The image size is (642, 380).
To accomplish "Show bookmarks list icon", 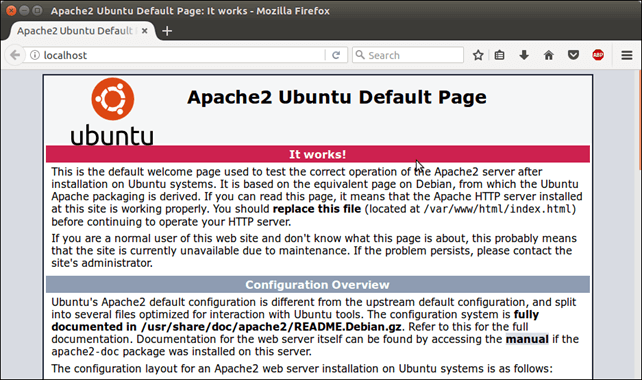I will (x=499, y=55).
